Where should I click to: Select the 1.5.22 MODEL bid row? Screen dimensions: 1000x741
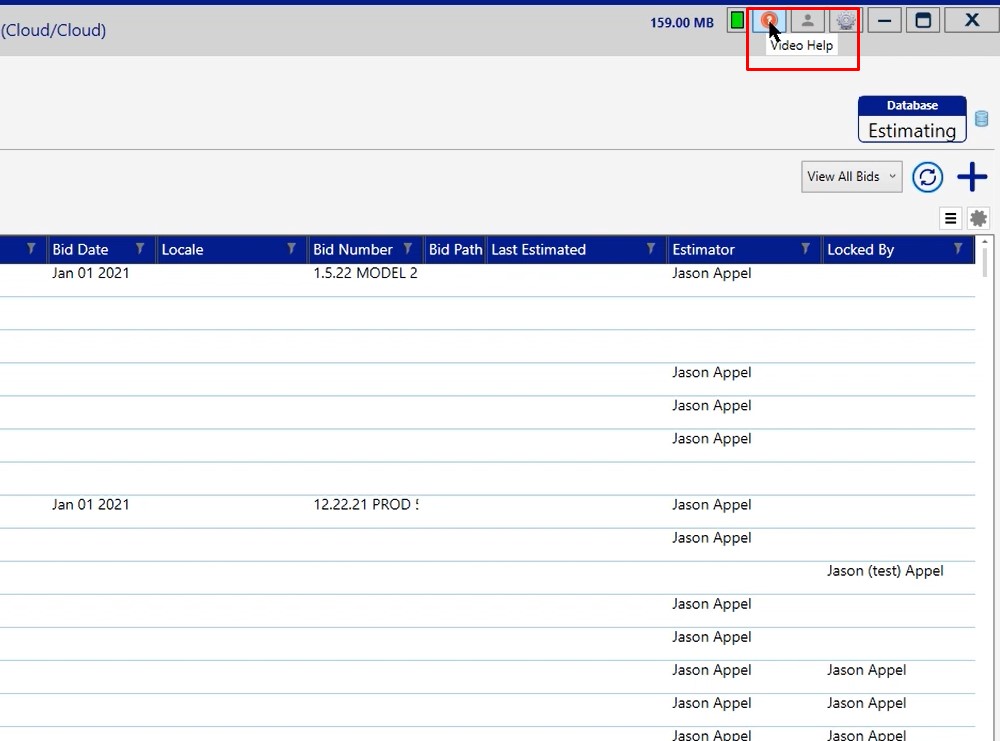tap(365, 274)
